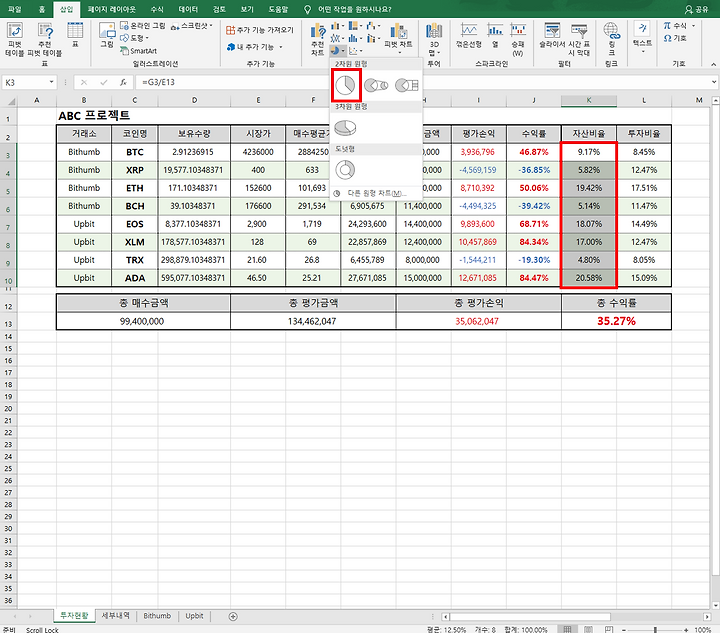Click the vertical scrollbar down arrow
This screenshot has width=720, height=633.
[715, 605]
